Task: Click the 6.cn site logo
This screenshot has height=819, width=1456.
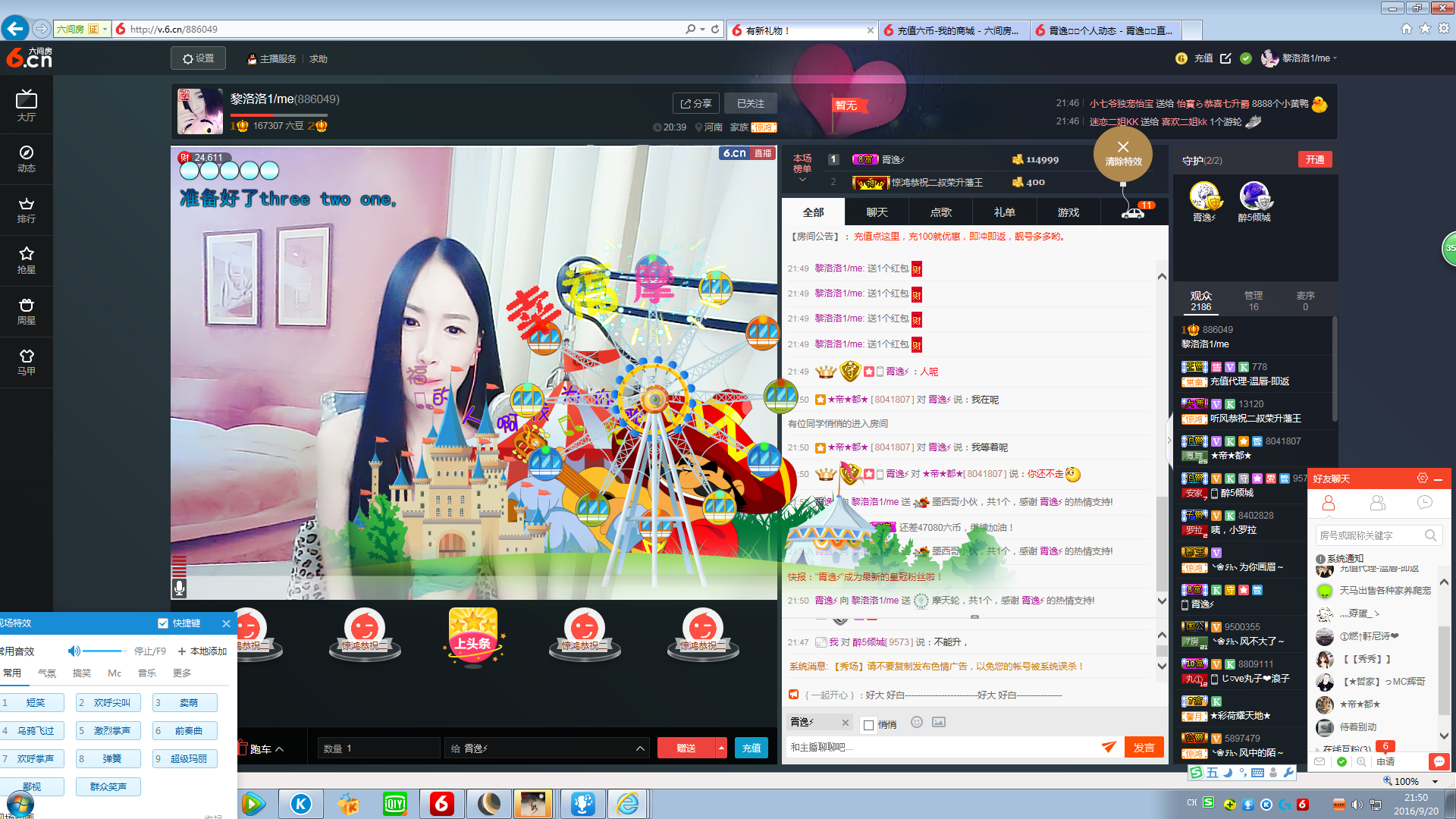Action: coord(29,58)
